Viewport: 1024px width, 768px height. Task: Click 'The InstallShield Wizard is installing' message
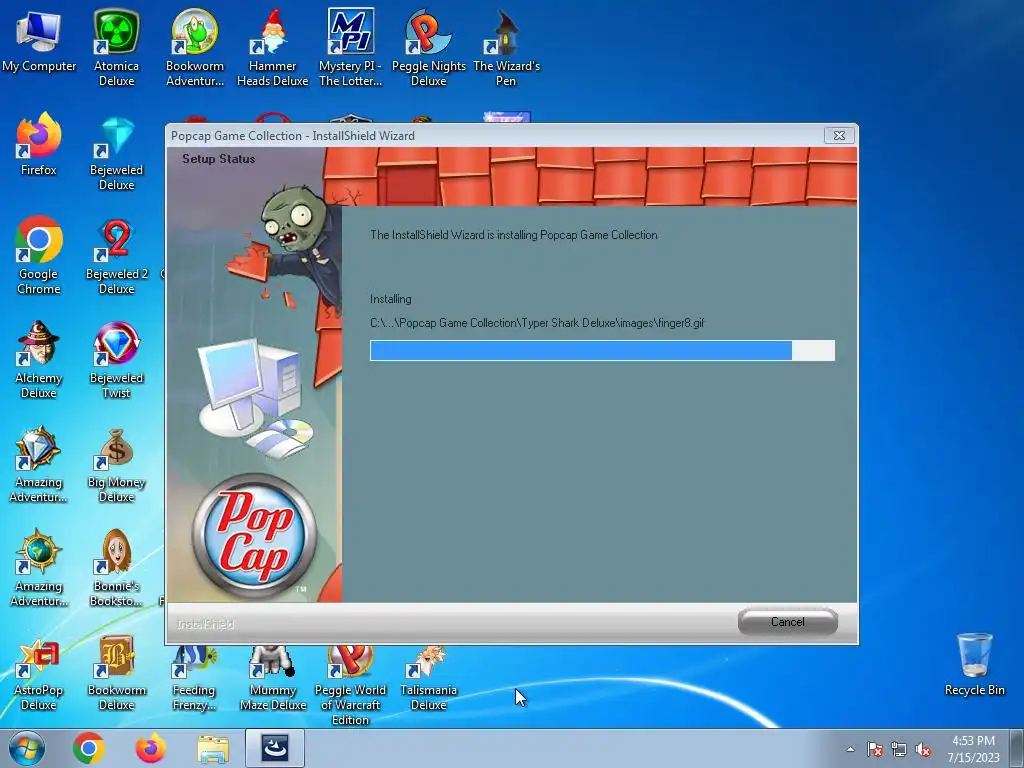513,234
